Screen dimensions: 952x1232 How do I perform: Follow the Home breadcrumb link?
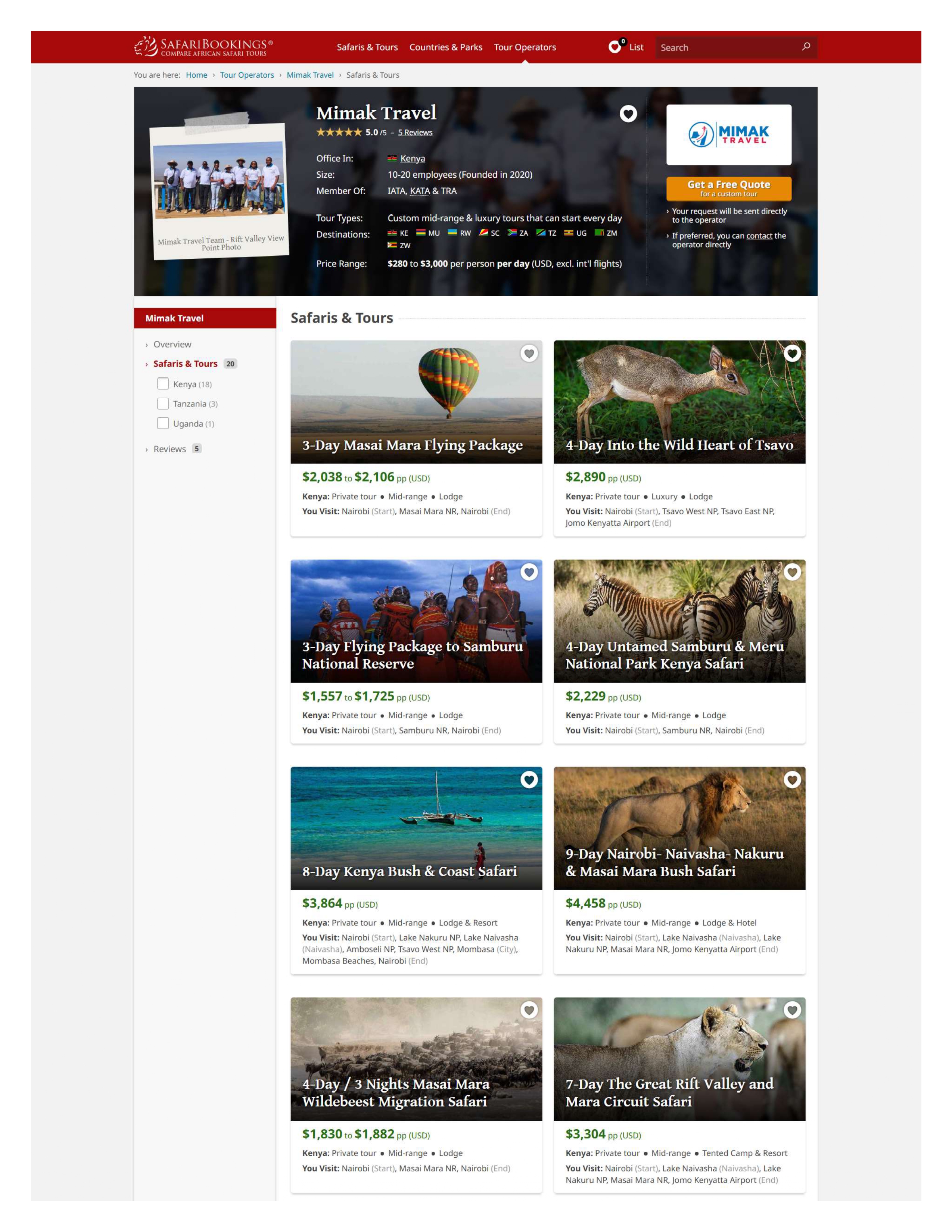[196, 75]
